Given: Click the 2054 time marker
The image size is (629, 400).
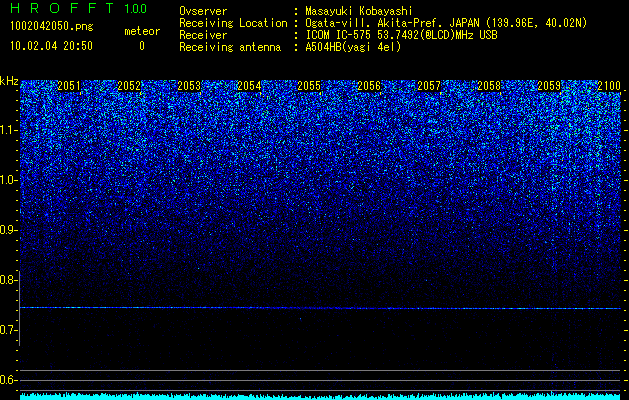Looking at the screenshot, I should coord(249,86).
